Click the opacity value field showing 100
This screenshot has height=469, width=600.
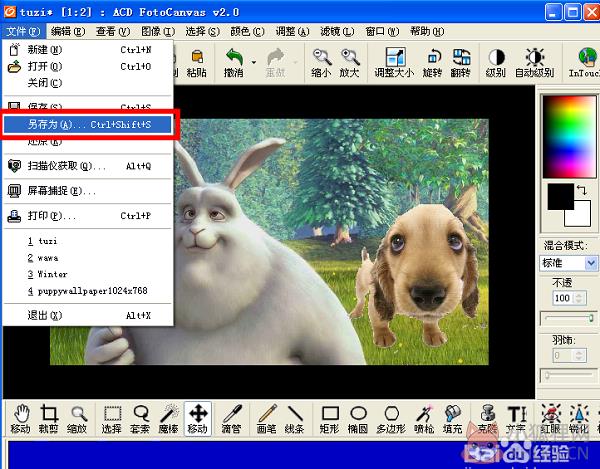coord(562,298)
